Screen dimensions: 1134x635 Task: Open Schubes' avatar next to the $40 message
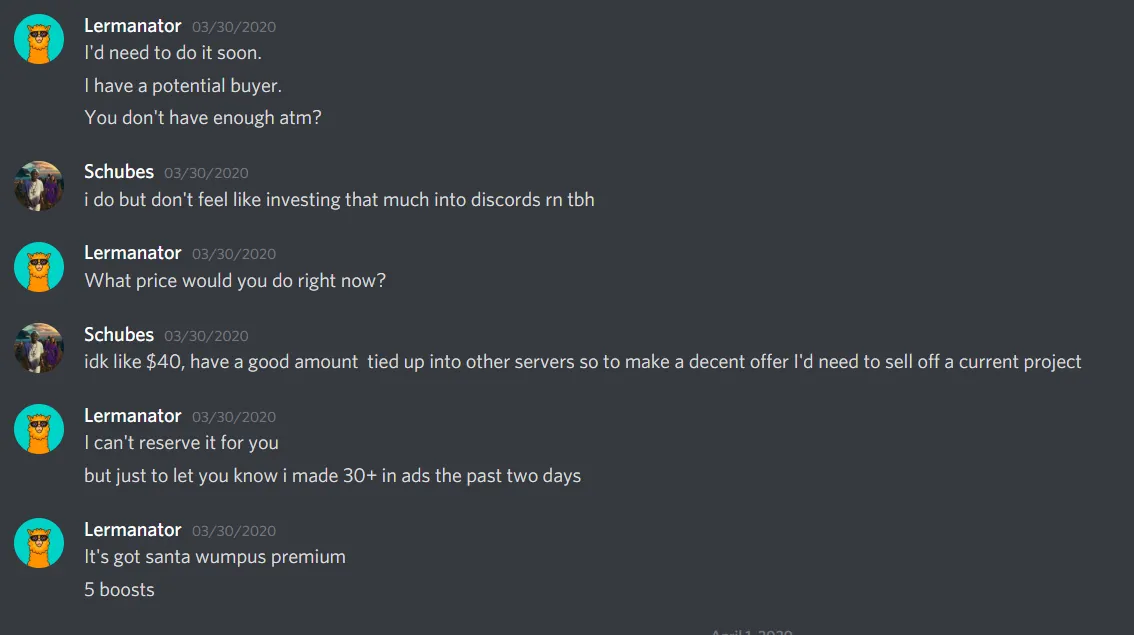tap(39, 348)
